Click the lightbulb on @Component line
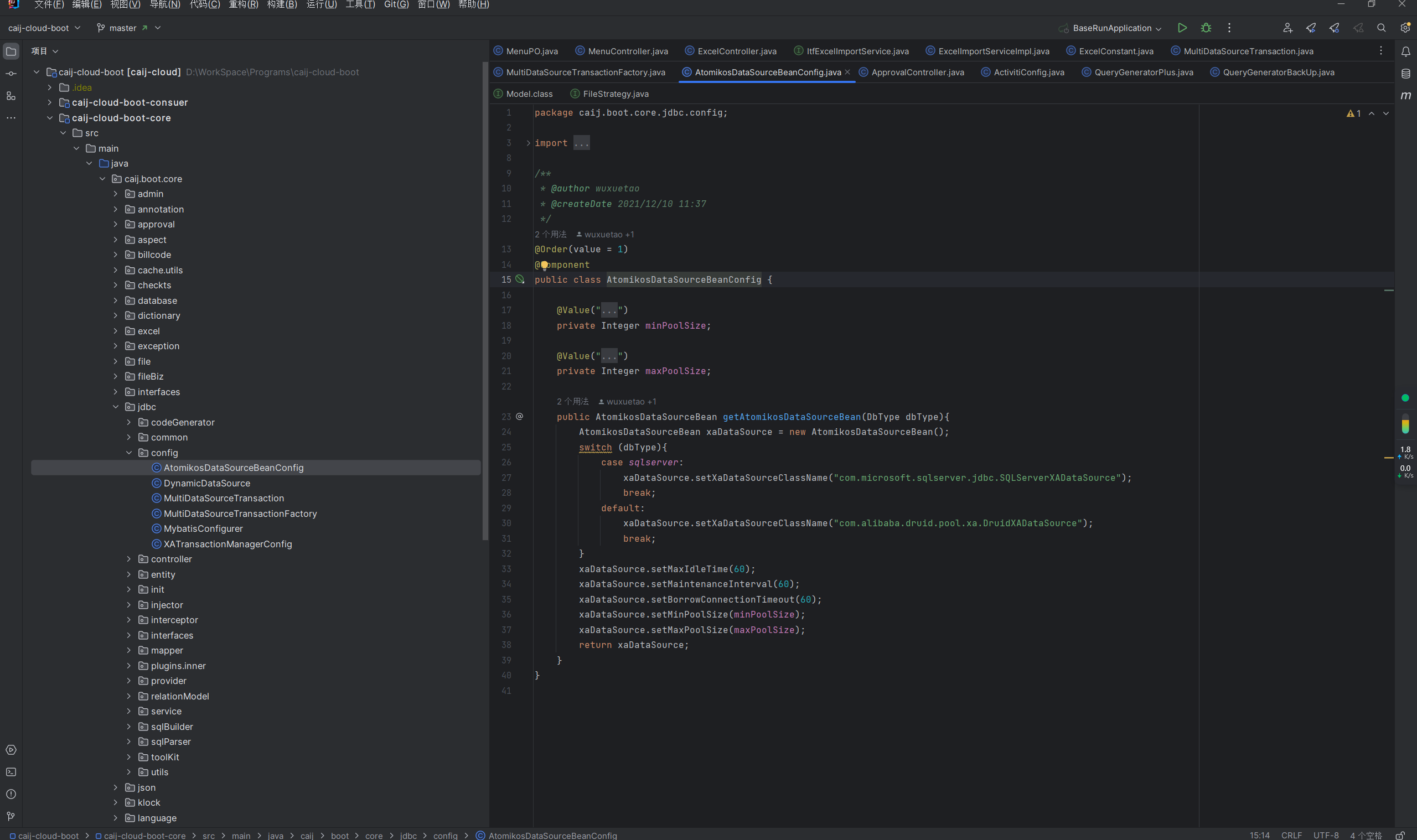 [x=544, y=265]
